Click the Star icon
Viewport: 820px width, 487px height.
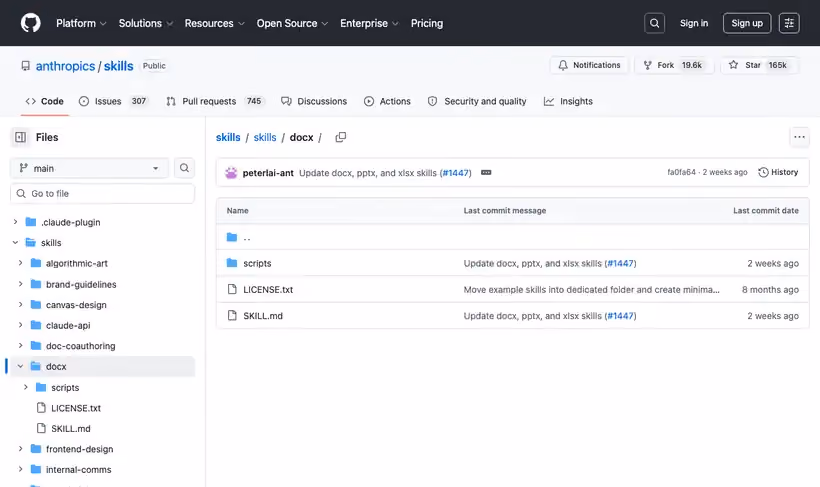tap(733, 65)
